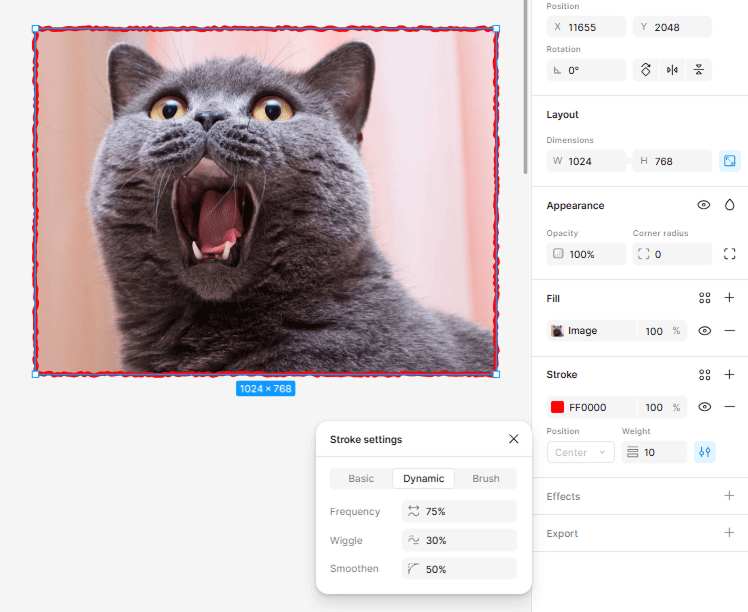Close the Stroke settings popup
Image resolution: width=748 pixels, height=612 pixels.
[513, 439]
